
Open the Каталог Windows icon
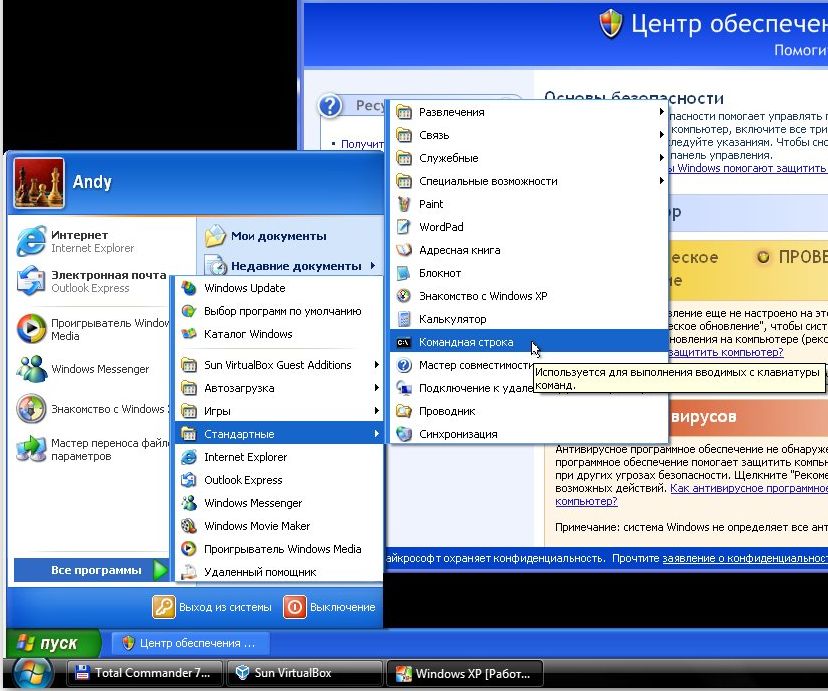pyautogui.click(x=189, y=334)
